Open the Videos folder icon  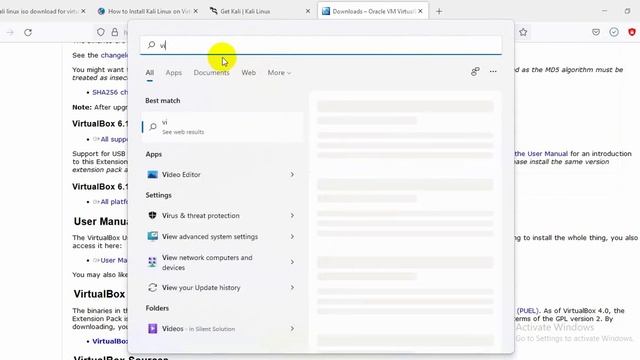click(152, 329)
